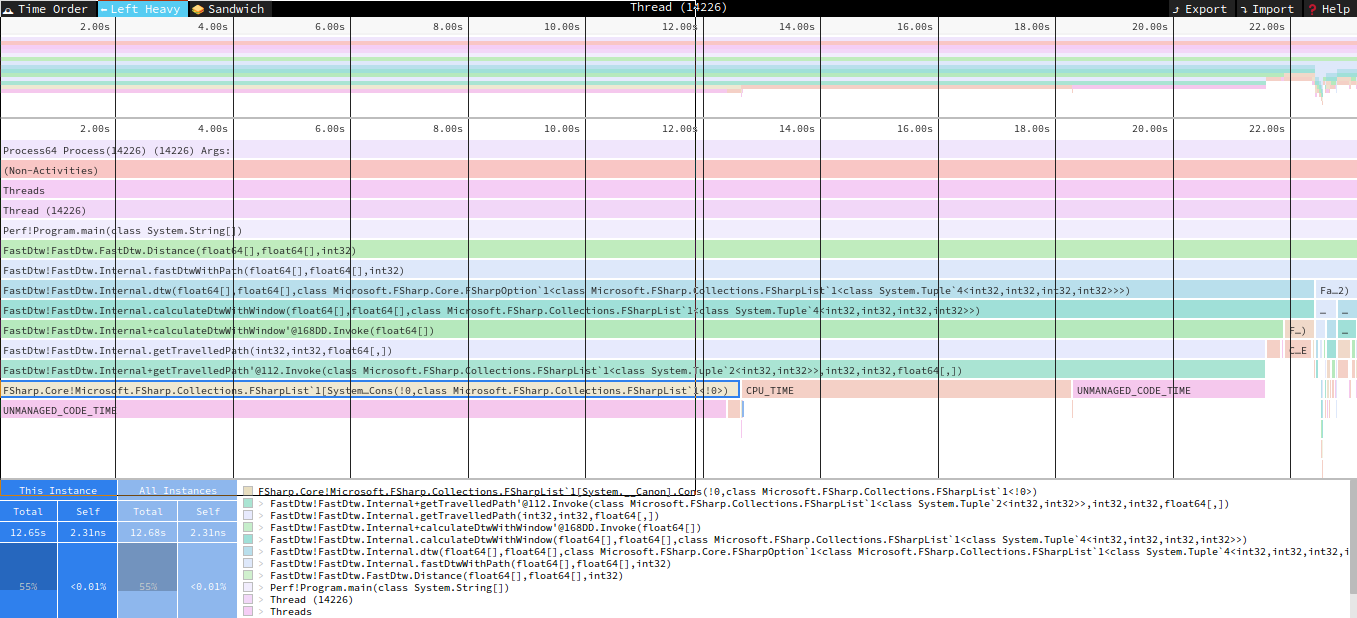Select the Process64 Process(14226) root frame
This screenshot has width=1357, height=618.
click(116, 150)
